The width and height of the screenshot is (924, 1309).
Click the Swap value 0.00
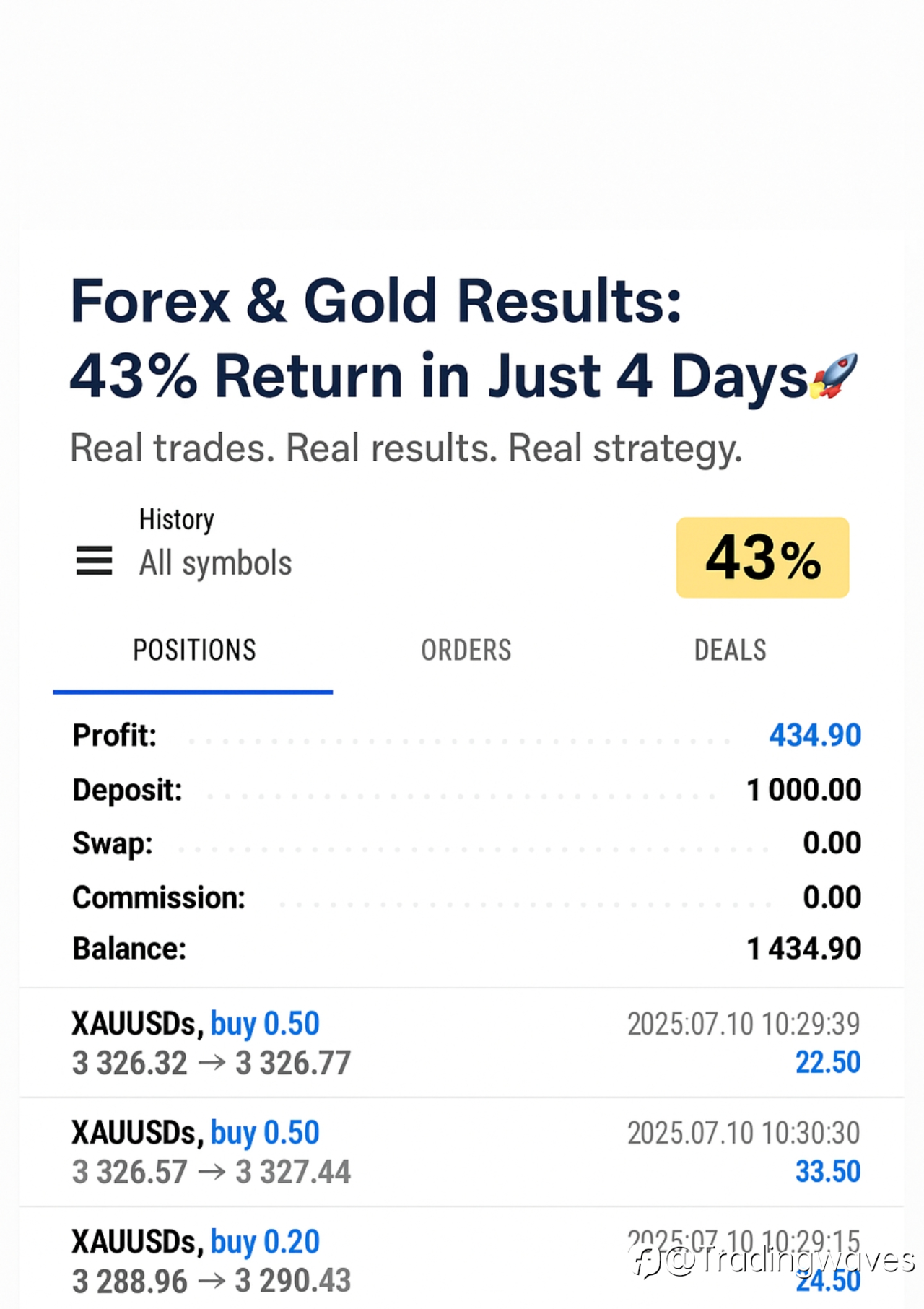click(x=832, y=843)
